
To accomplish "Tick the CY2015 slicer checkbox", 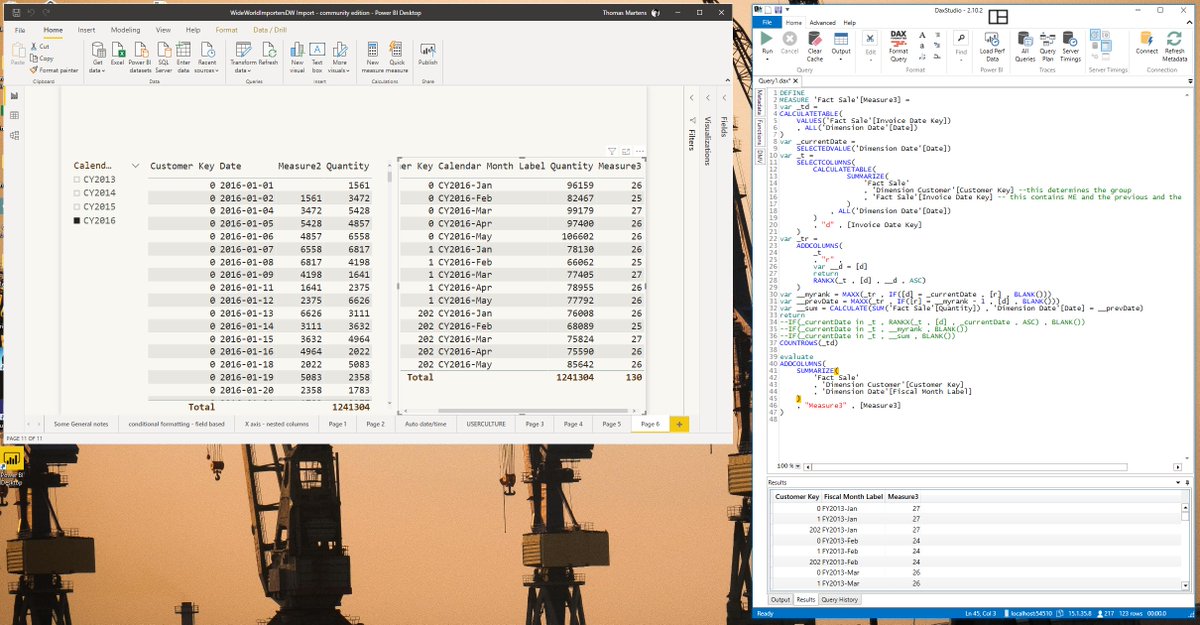I will click(78, 207).
